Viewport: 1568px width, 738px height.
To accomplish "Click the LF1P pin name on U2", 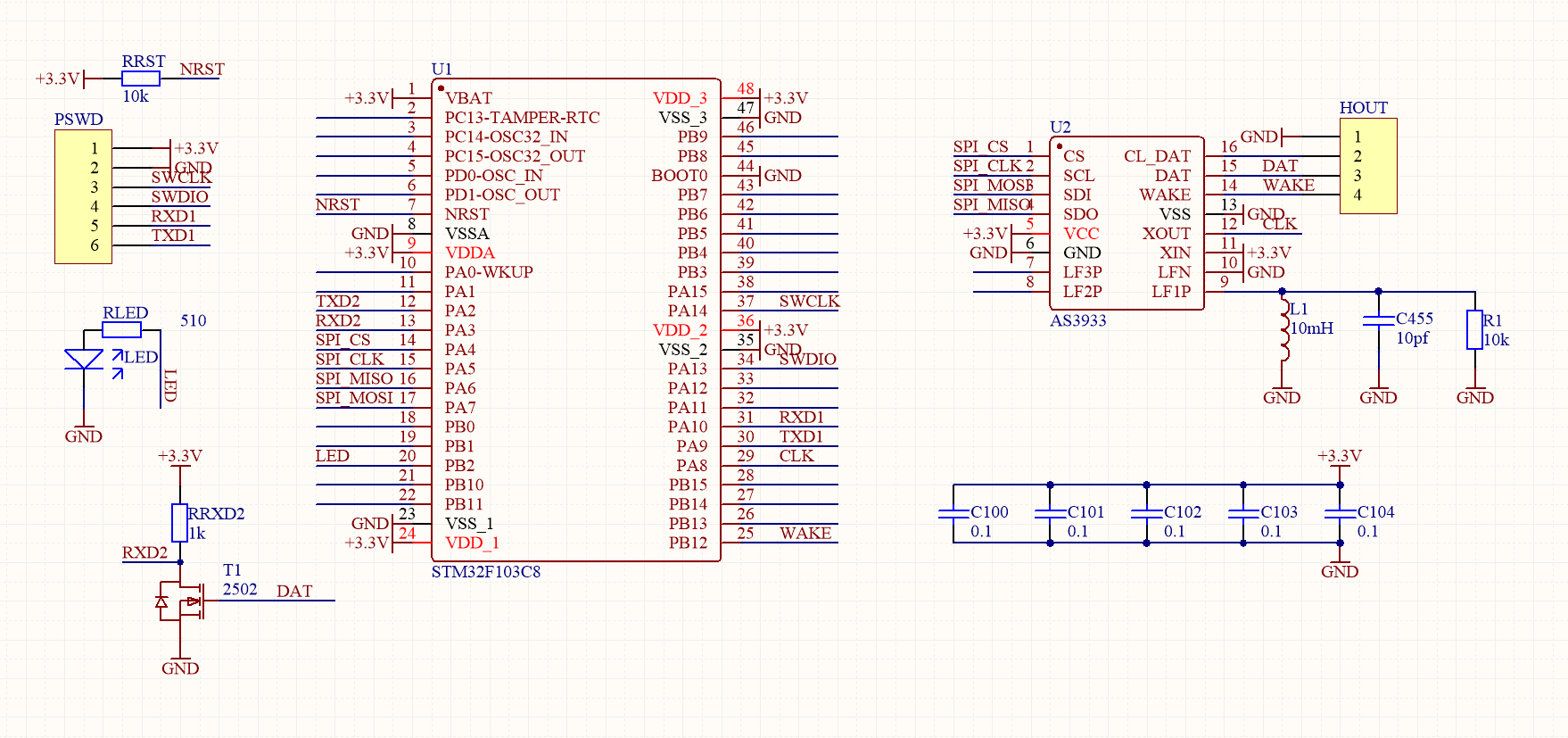I will click(1171, 291).
